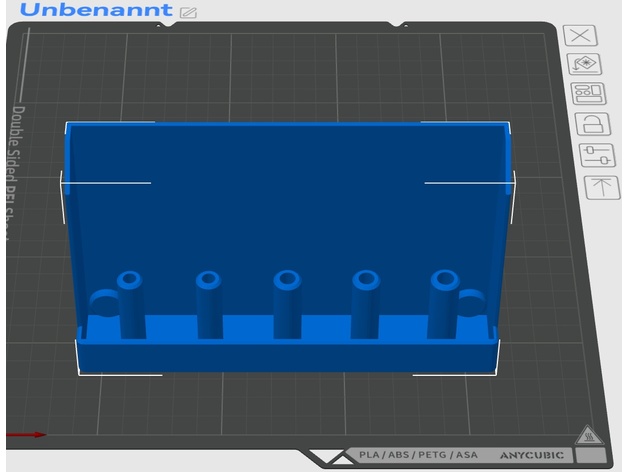Remove all objects with the plate X icon

[582, 35]
